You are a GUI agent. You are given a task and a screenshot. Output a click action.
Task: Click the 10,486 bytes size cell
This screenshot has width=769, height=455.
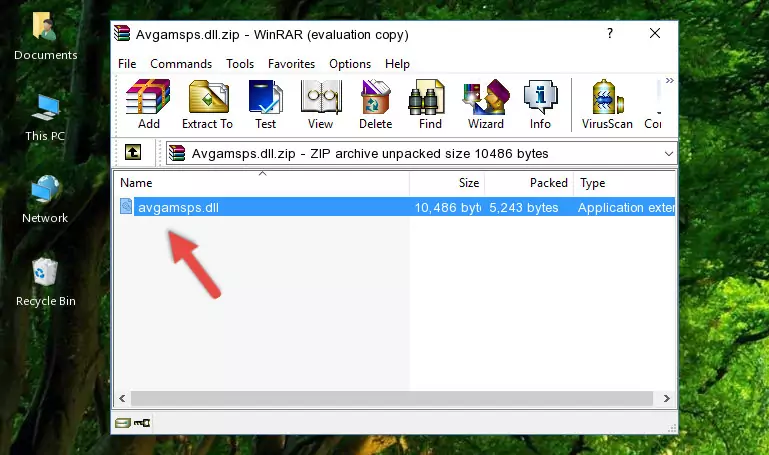point(447,207)
